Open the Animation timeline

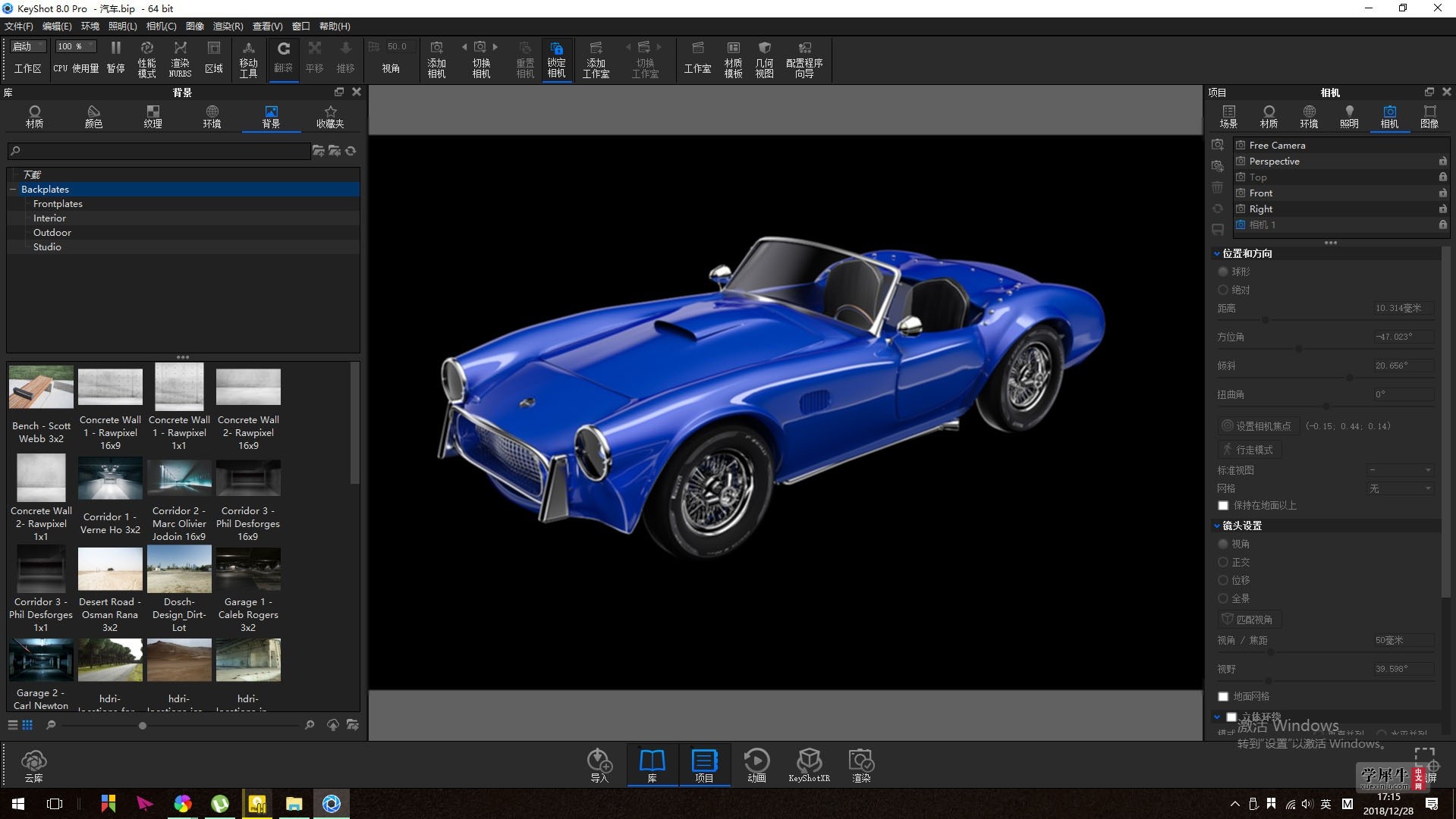[756, 765]
